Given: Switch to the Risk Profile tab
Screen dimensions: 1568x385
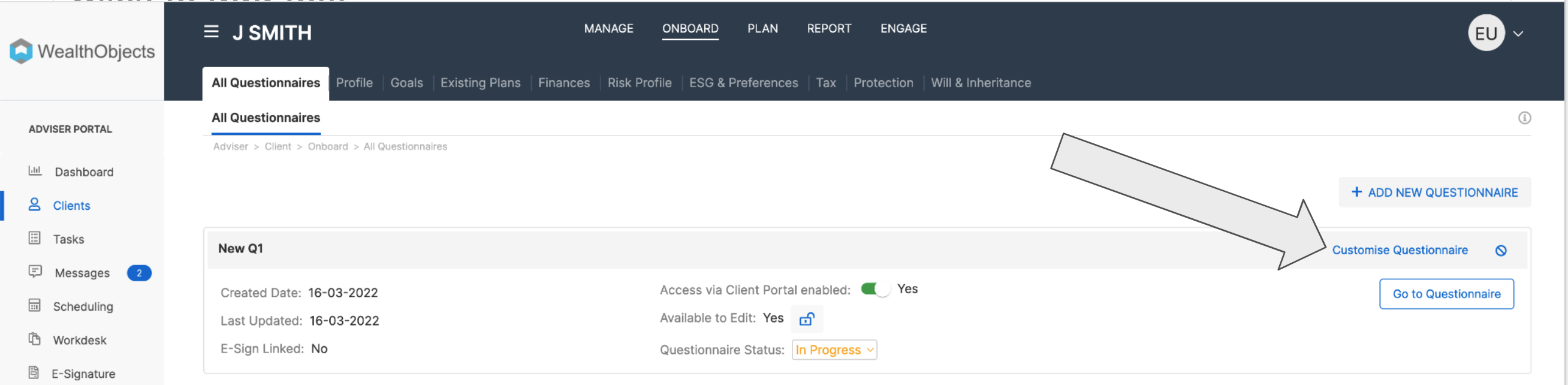Looking at the screenshot, I should [x=639, y=83].
